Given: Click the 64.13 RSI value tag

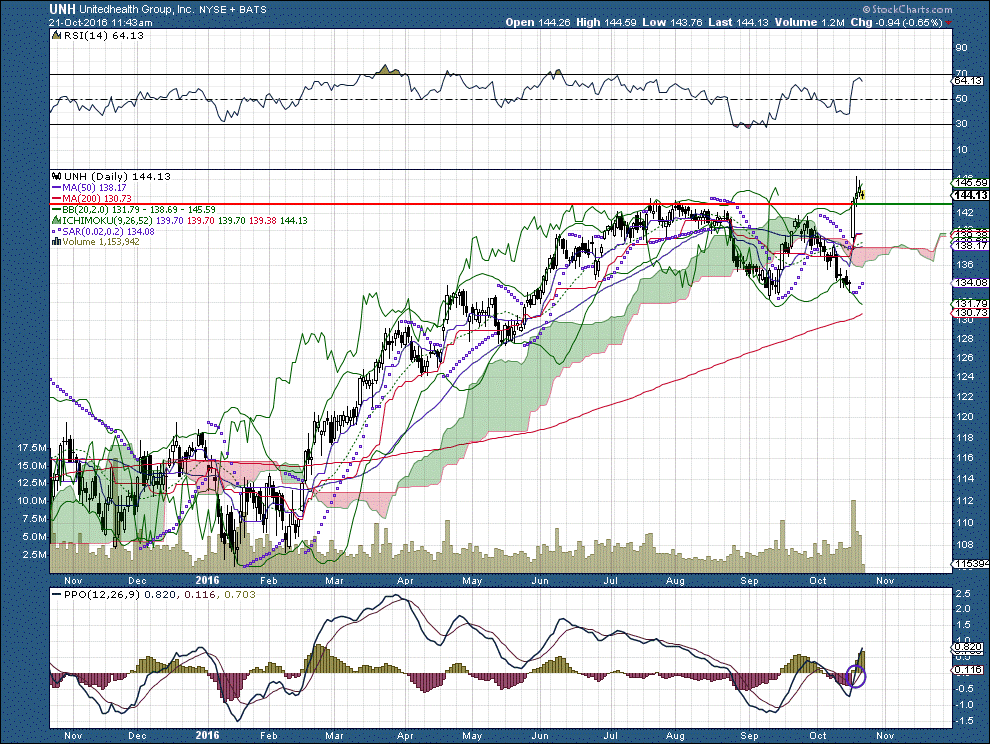Looking at the screenshot, I should 968,81.
